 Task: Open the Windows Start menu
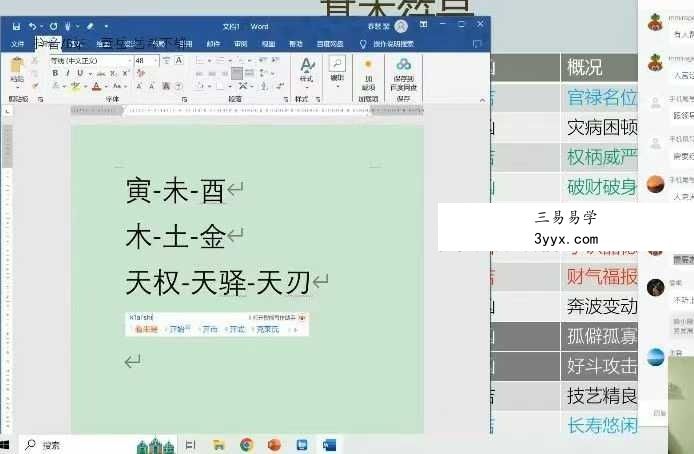[4, 445]
